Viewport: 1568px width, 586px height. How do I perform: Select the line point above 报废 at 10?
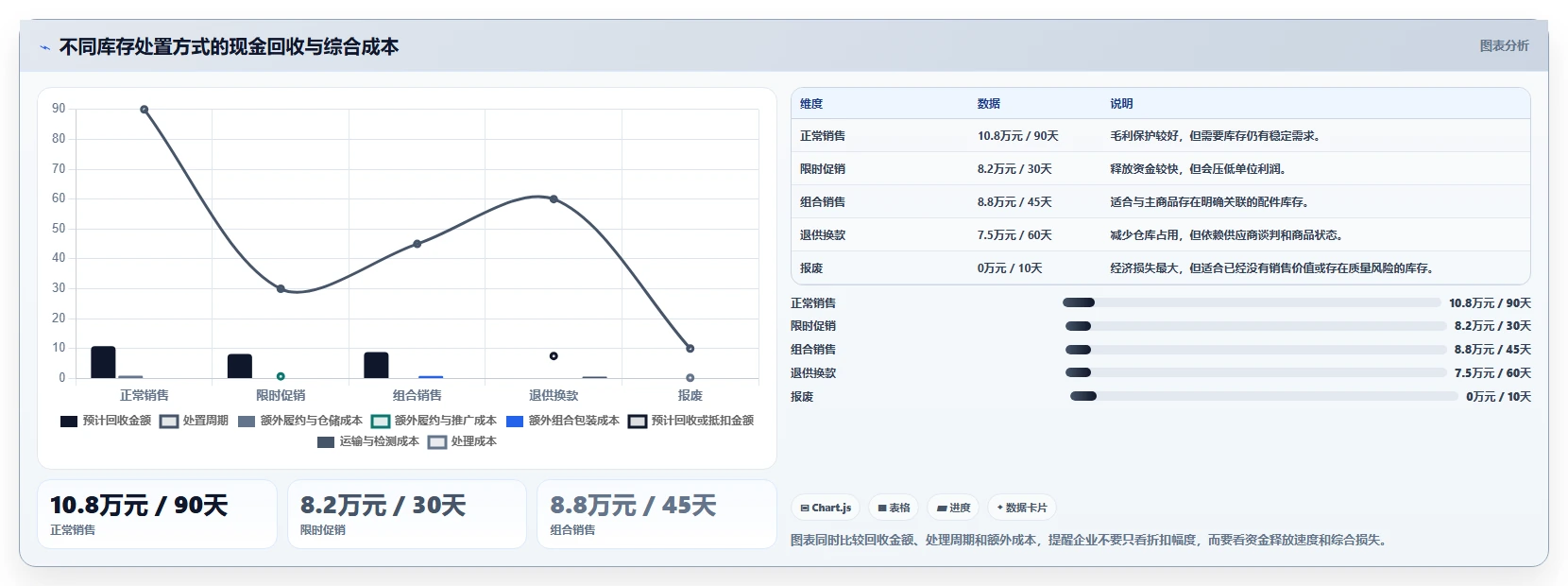(x=690, y=349)
